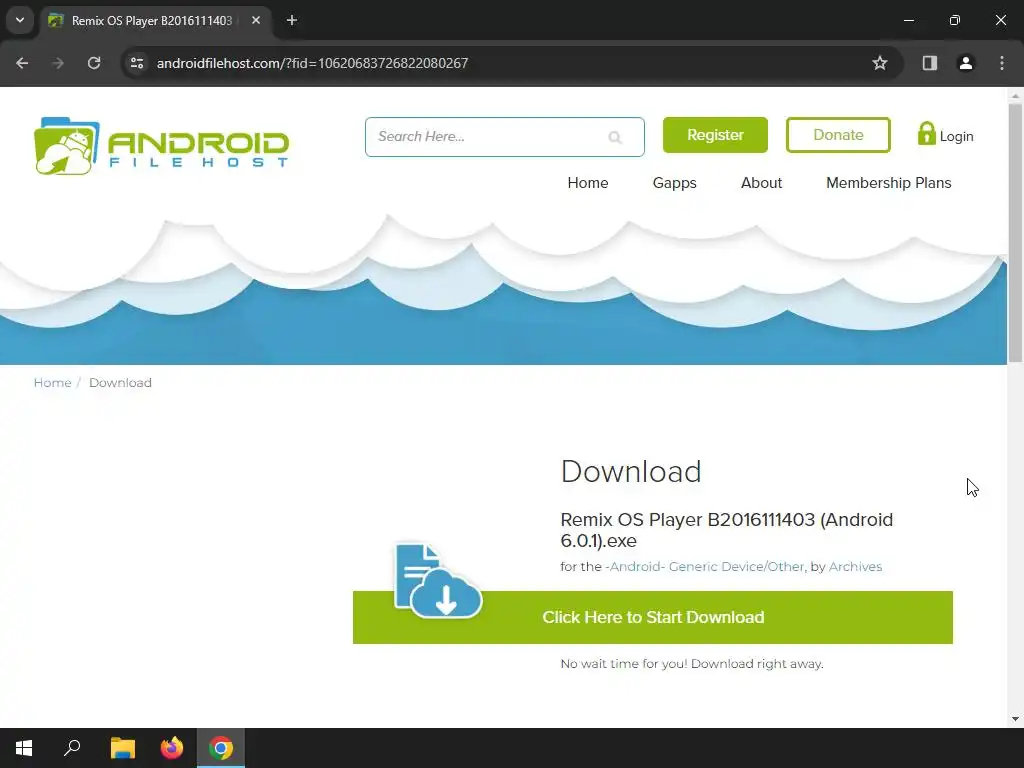This screenshot has height=768, width=1024.
Task: Click the vertical scrollbar thumb
Action: click(1015, 232)
